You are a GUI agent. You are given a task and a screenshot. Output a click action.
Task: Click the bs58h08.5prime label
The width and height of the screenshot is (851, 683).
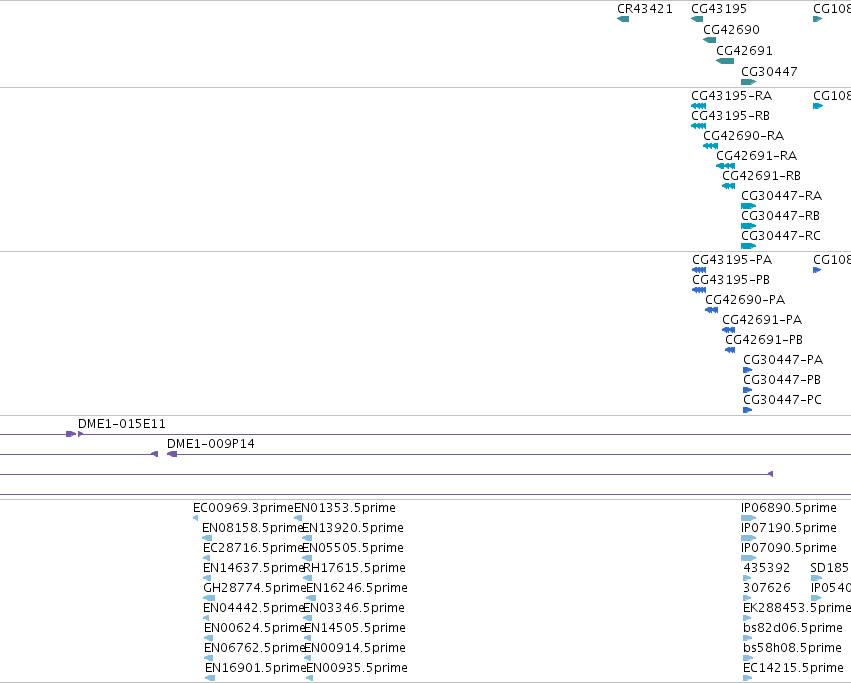pyautogui.click(x=792, y=648)
